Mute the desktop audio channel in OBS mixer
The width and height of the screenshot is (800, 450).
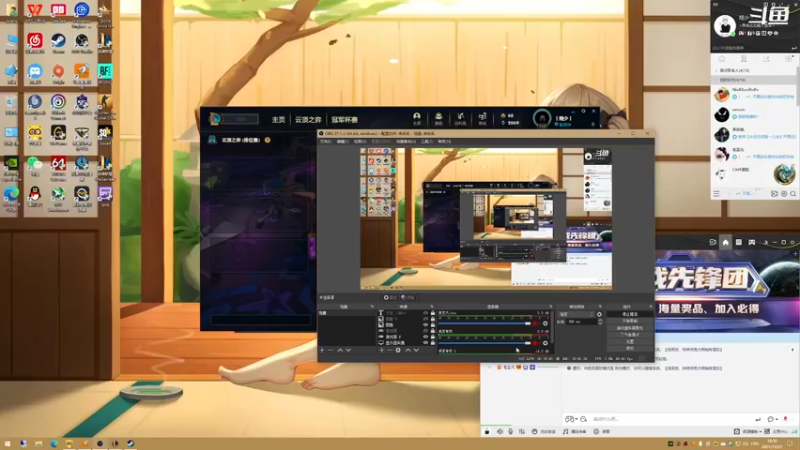(536, 343)
